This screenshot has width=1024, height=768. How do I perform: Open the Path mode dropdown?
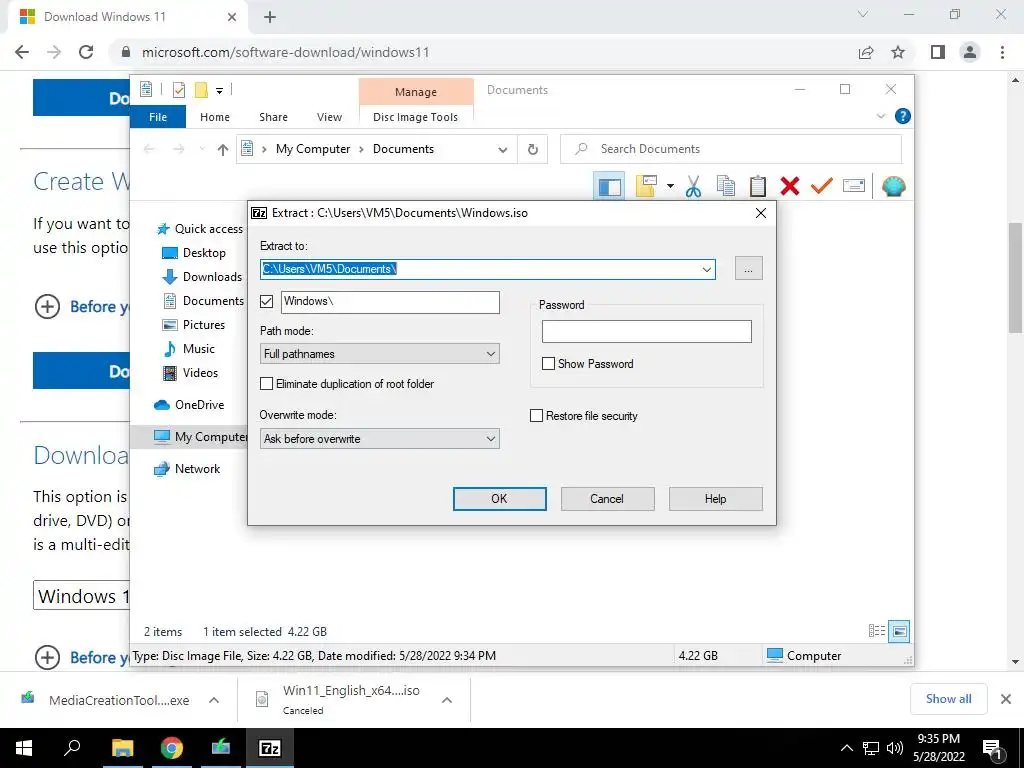(x=379, y=354)
